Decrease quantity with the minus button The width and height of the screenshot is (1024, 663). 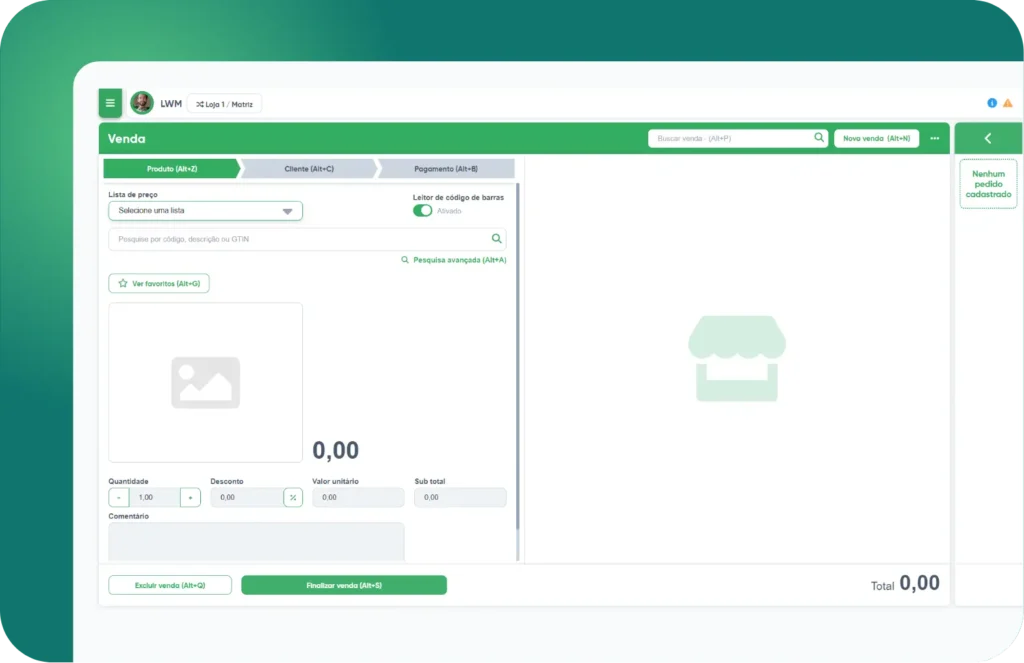pos(119,498)
